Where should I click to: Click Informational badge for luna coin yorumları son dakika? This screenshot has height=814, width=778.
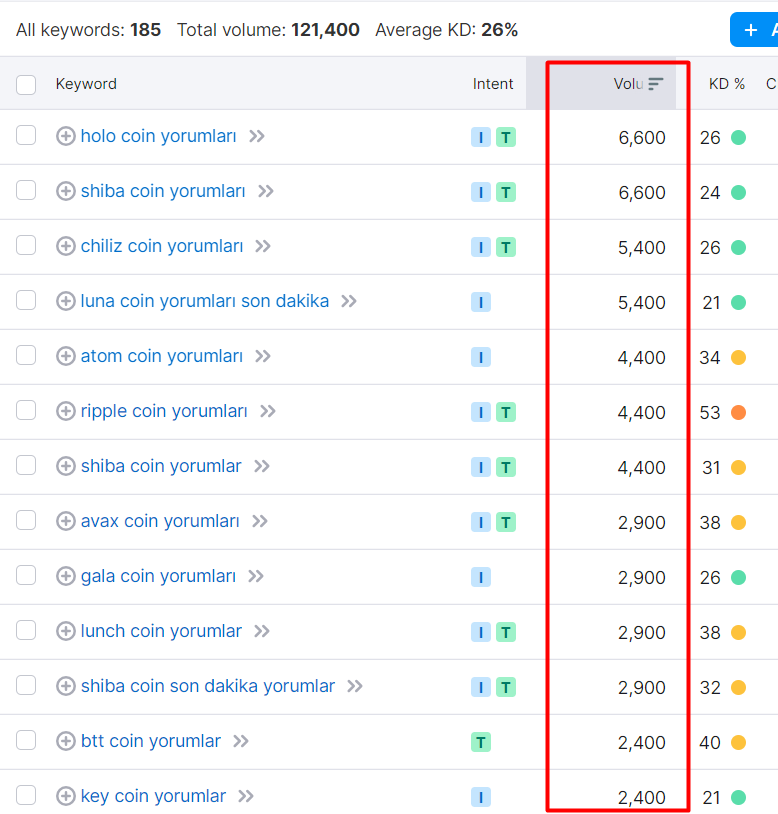tap(481, 302)
